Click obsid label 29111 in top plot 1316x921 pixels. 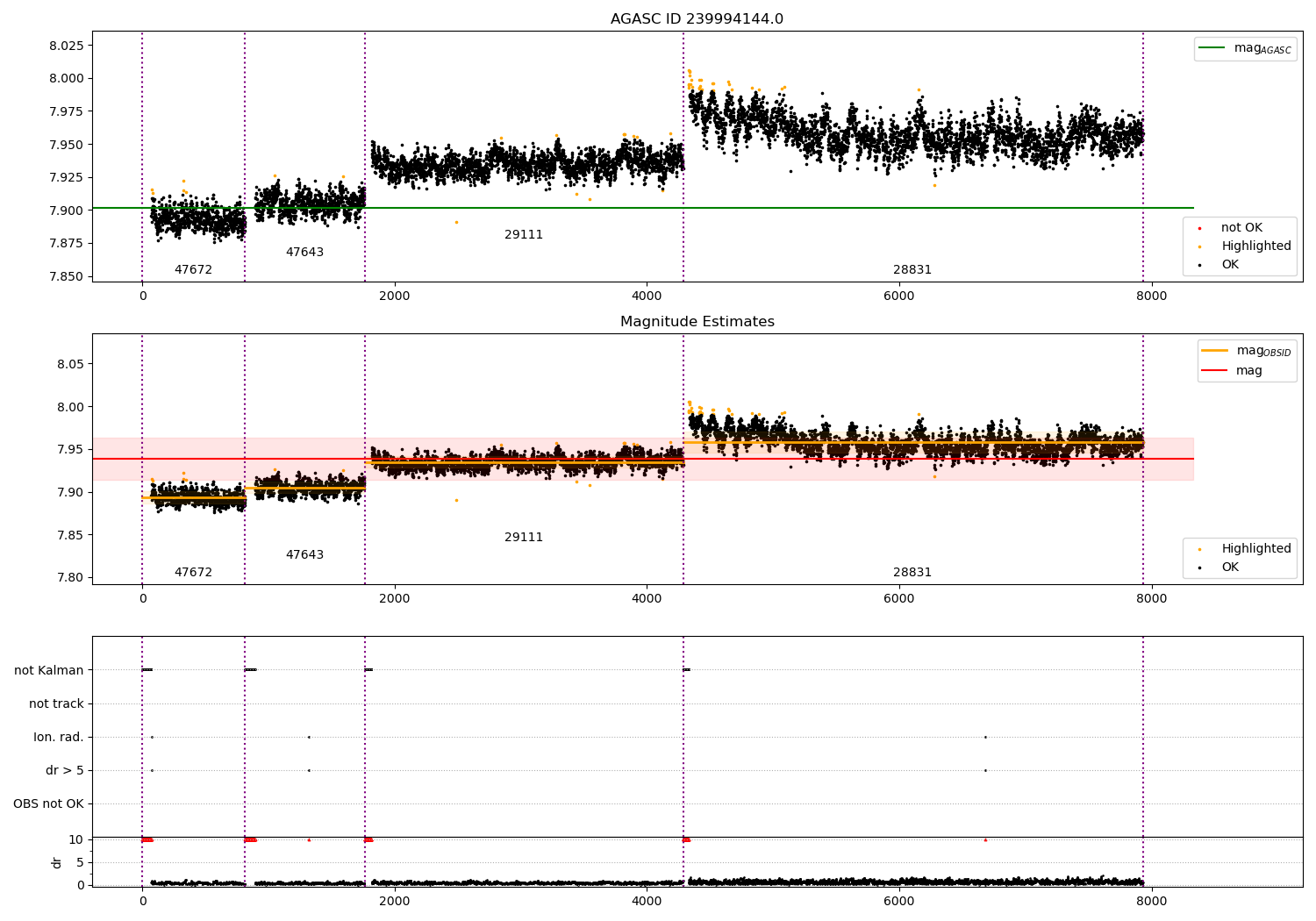point(524,234)
